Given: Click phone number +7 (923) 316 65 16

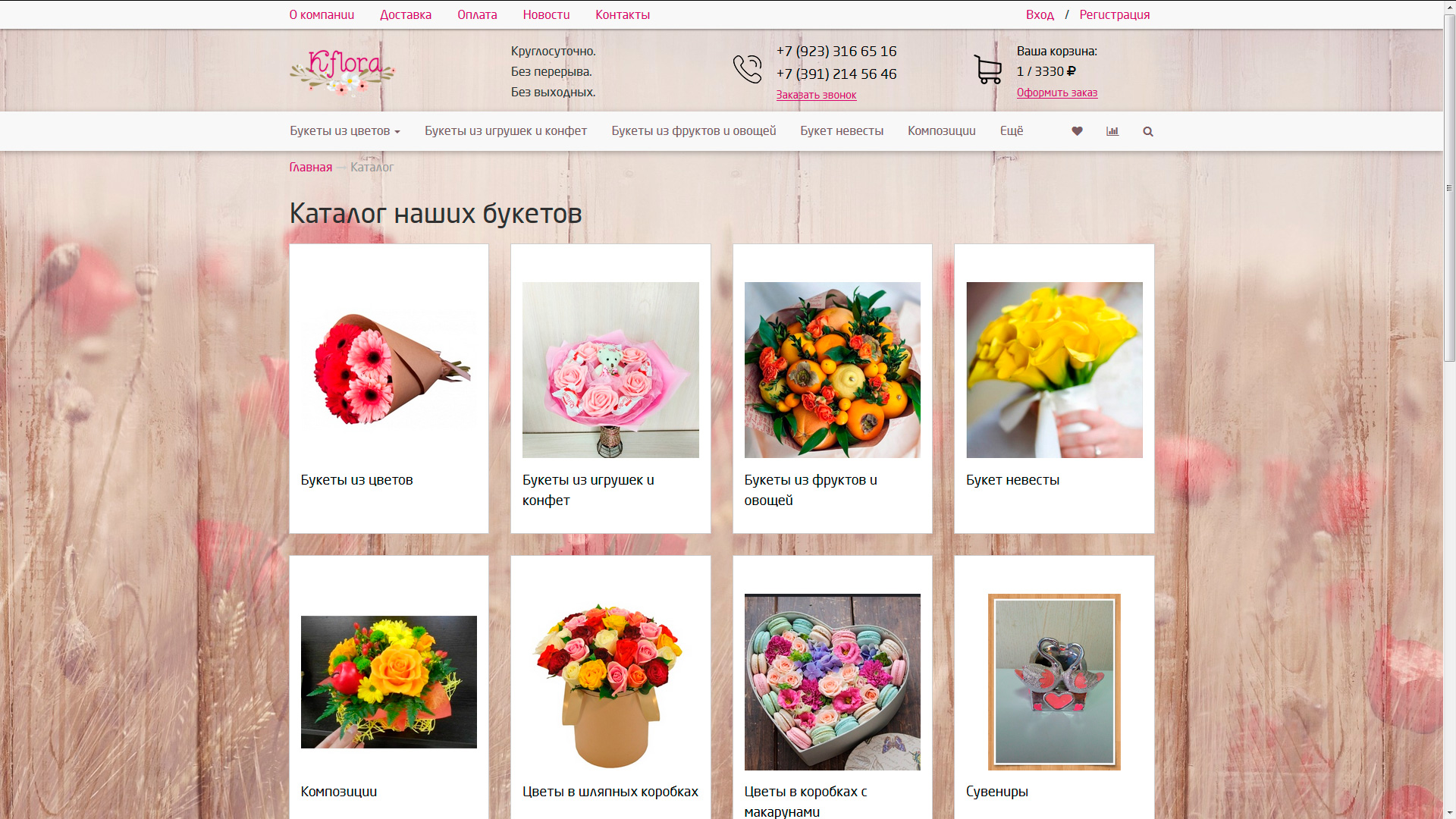Looking at the screenshot, I should (x=836, y=51).
